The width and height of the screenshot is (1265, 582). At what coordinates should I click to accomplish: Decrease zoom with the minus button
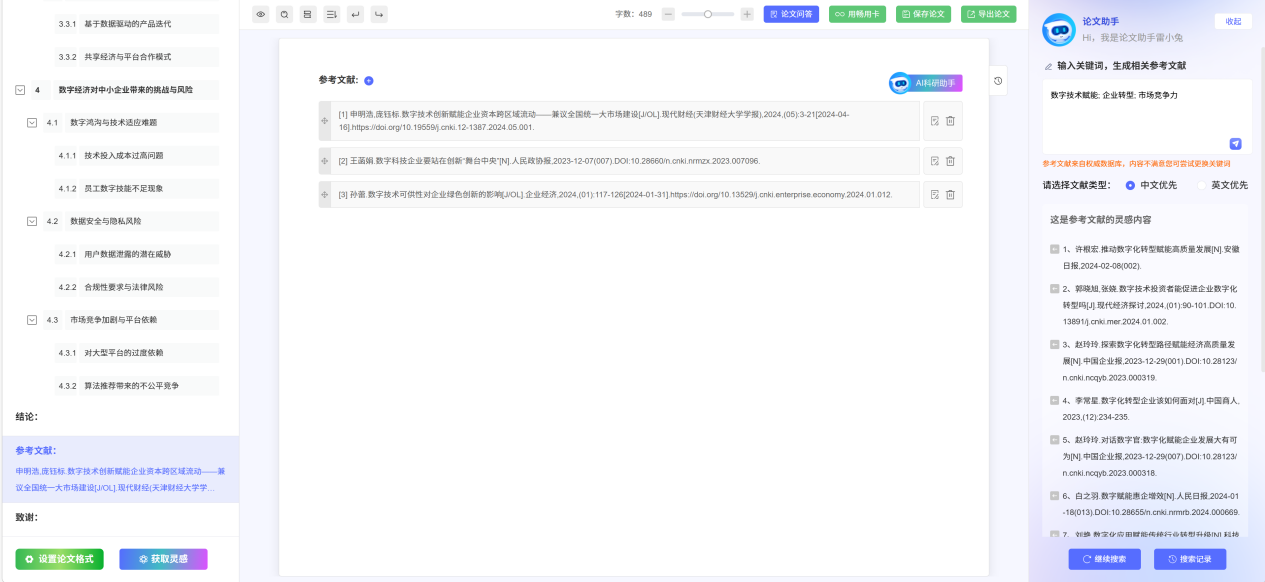pos(668,14)
